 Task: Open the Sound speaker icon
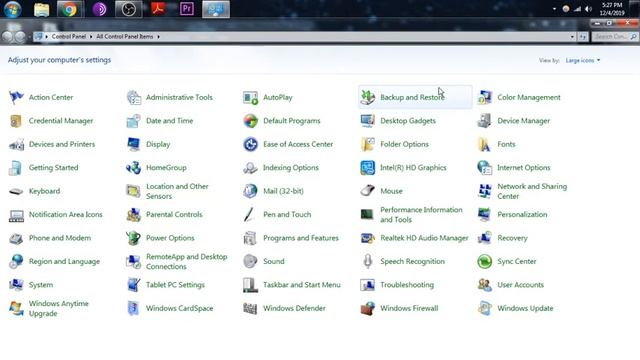click(250, 261)
